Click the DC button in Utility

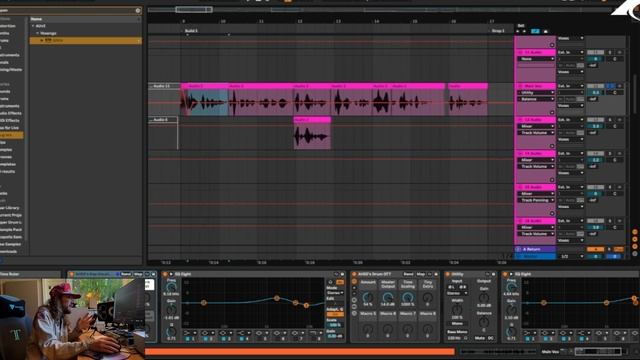coord(491,338)
